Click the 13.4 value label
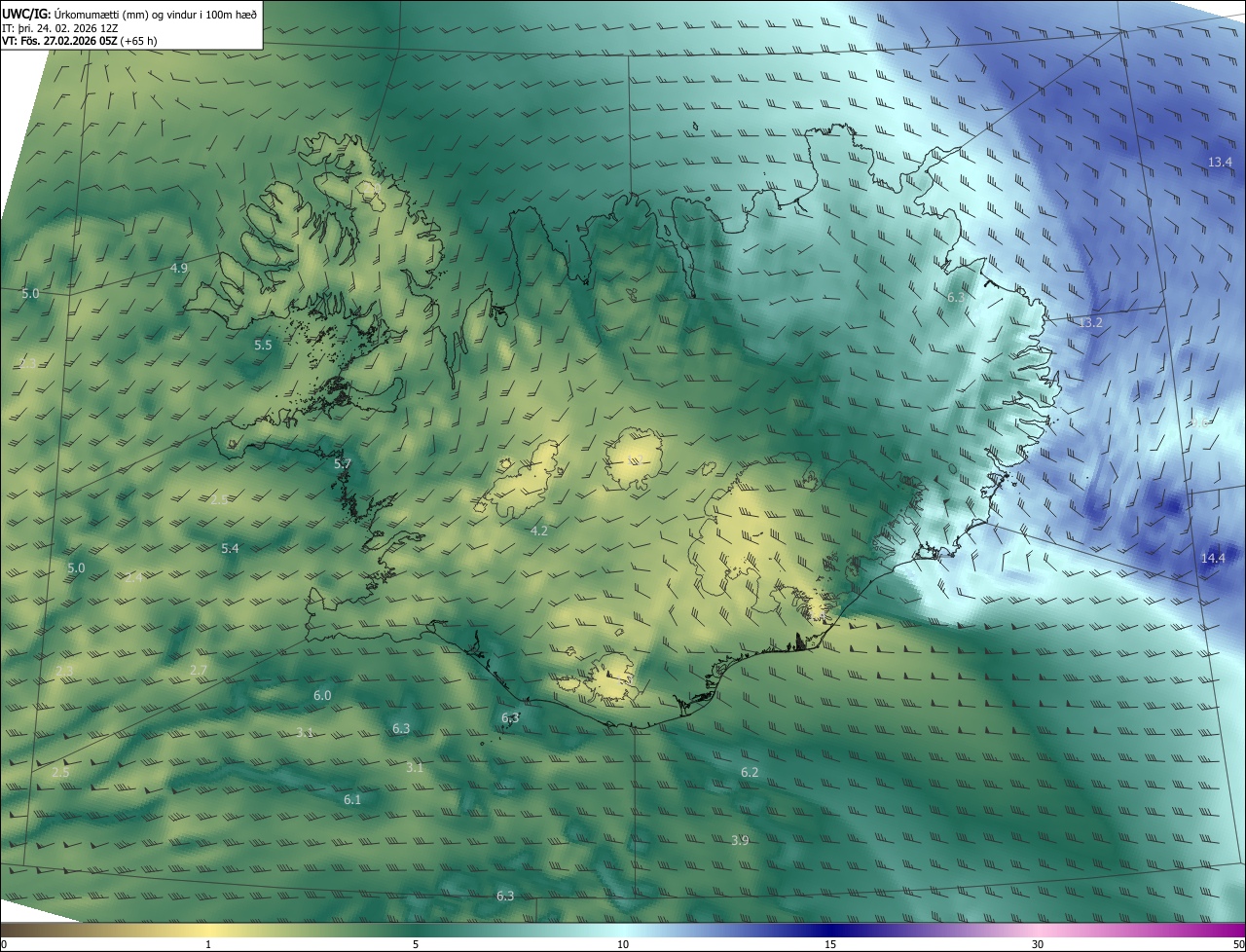This screenshot has height=952, width=1246. [1220, 162]
